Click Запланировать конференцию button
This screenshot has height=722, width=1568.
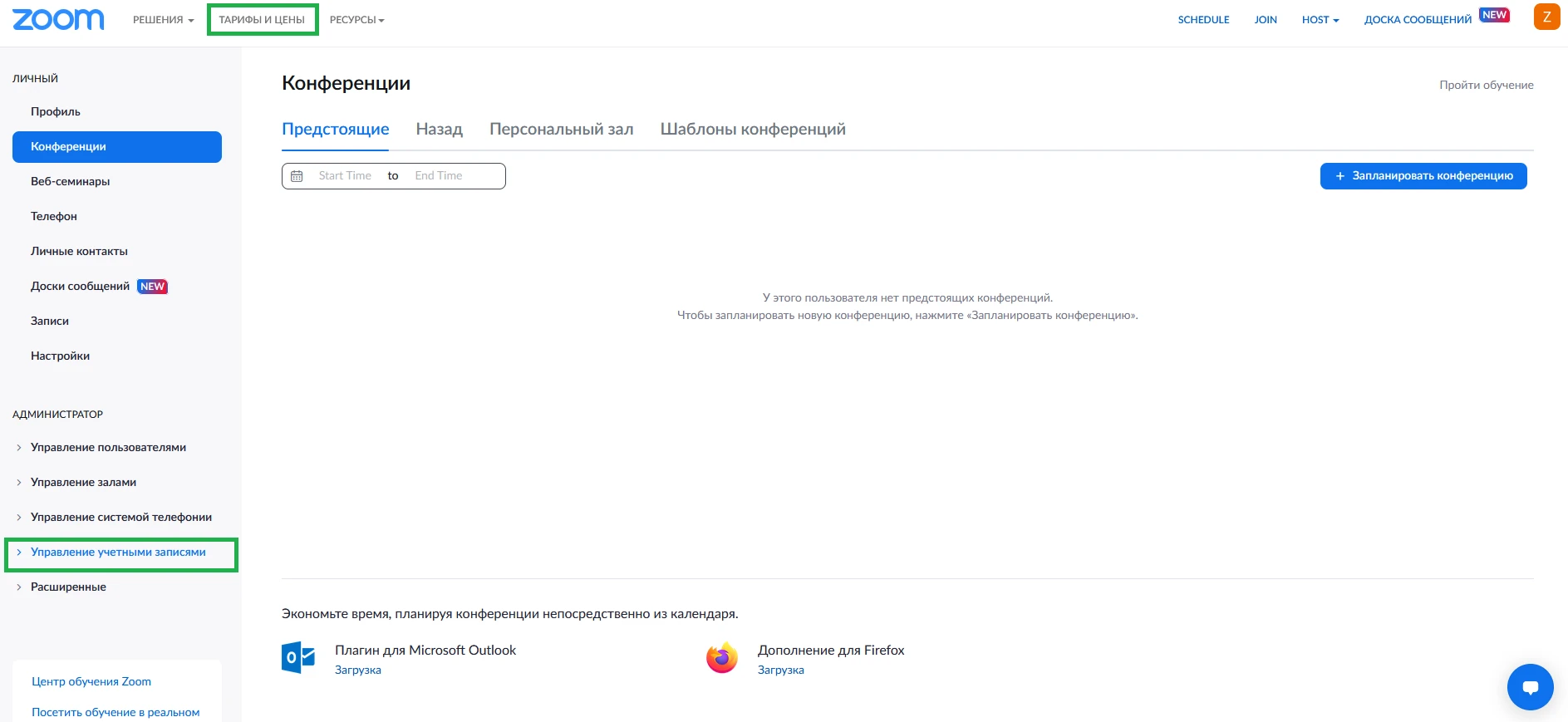coord(1423,176)
